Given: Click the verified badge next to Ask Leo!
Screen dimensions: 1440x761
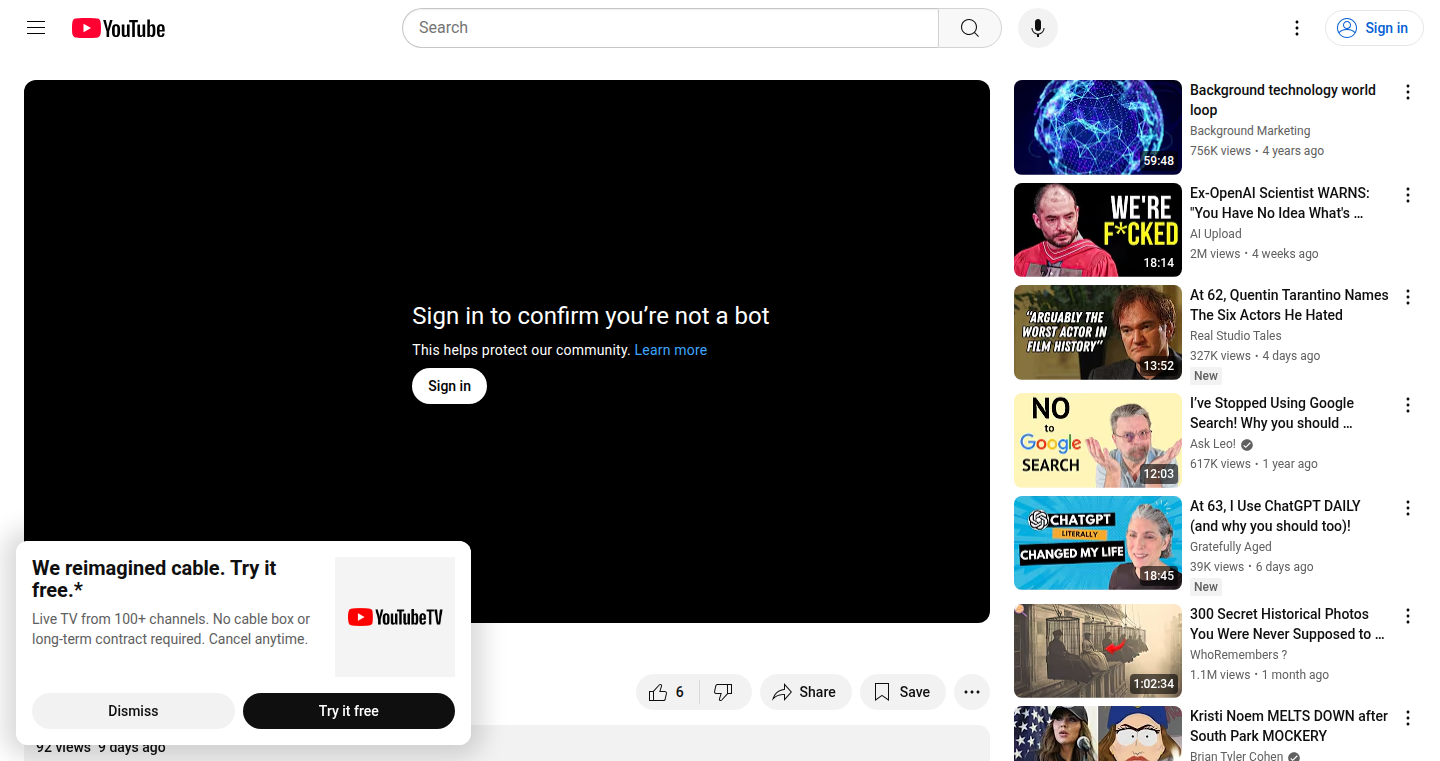Looking at the screenshot, I should [1247, 445].
